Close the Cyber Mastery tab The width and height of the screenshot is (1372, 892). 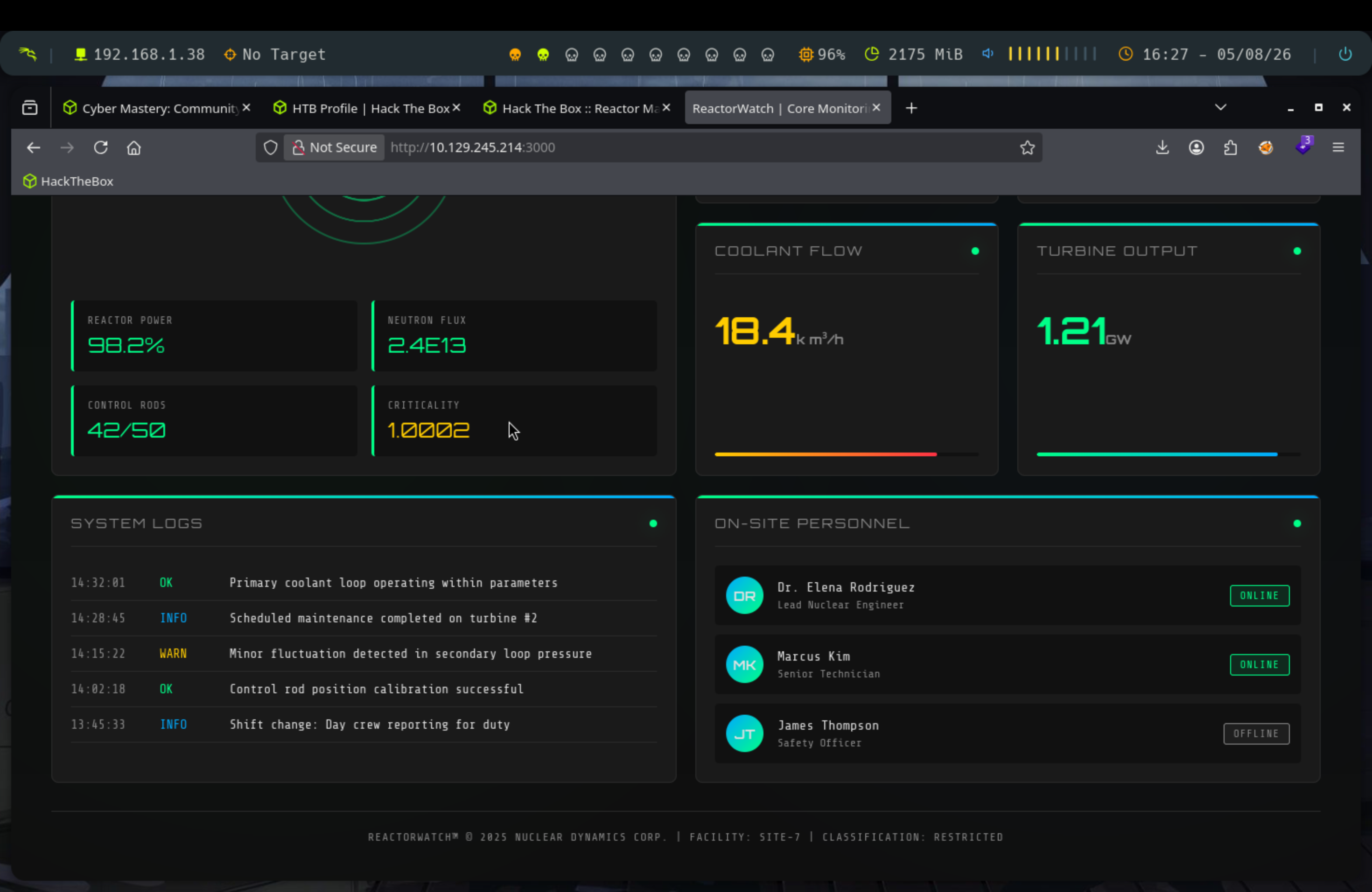[x=246, y=108]
